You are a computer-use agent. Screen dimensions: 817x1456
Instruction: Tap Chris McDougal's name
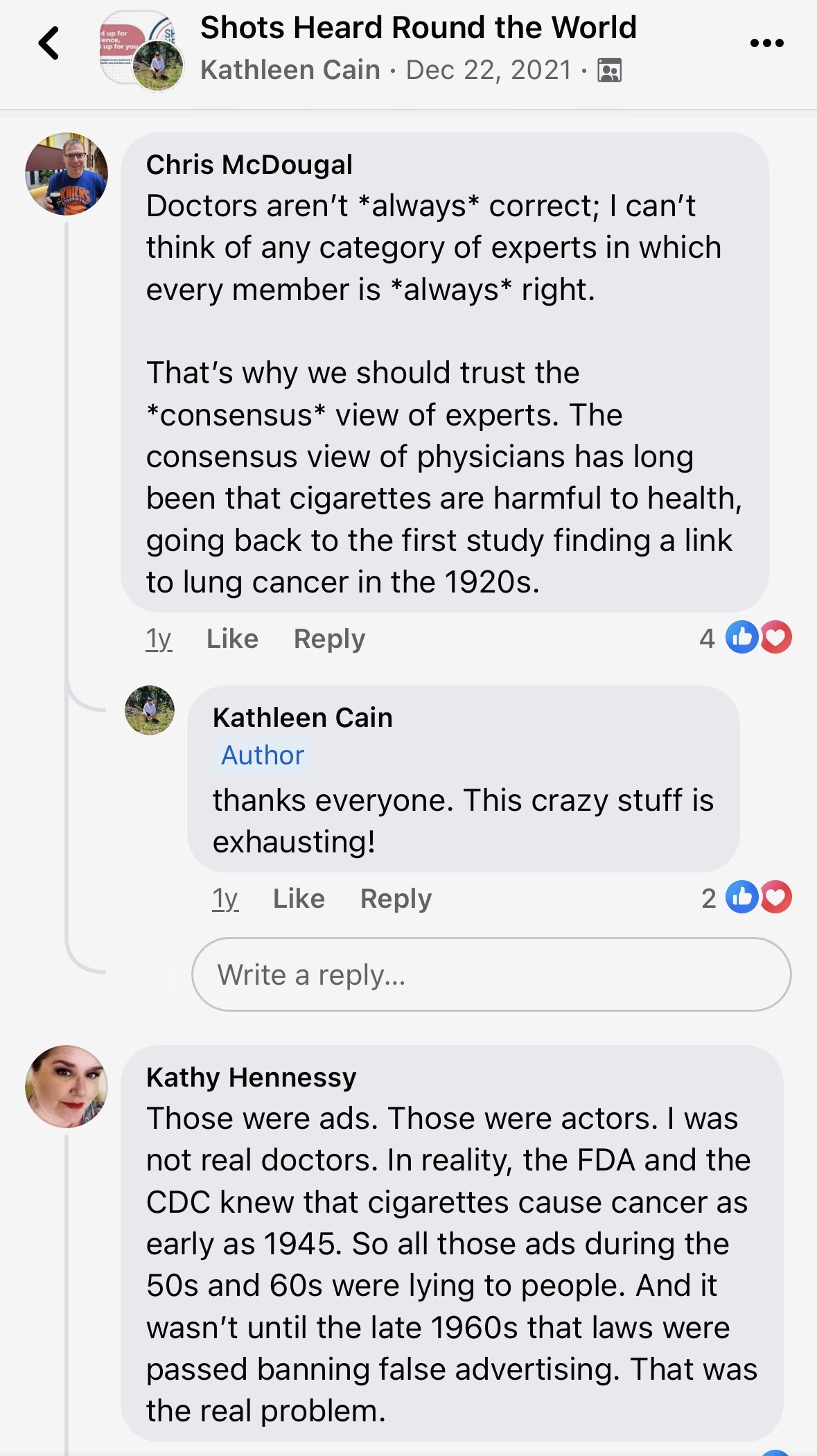[x=249, y=165]
